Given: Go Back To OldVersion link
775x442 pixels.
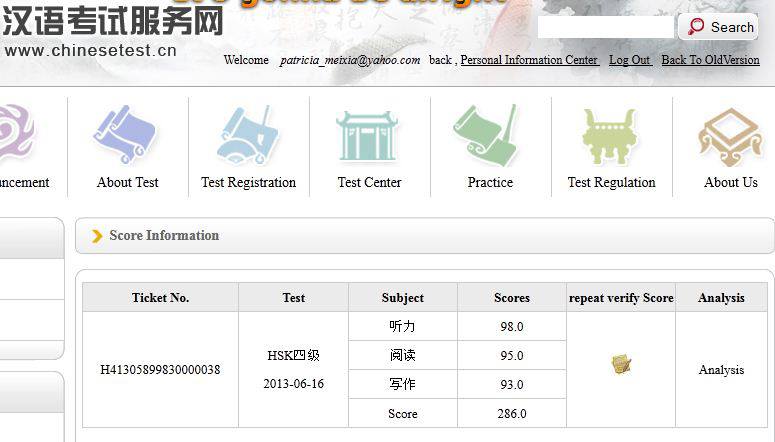Looking at the screenshot, I should tap(710, 60).
